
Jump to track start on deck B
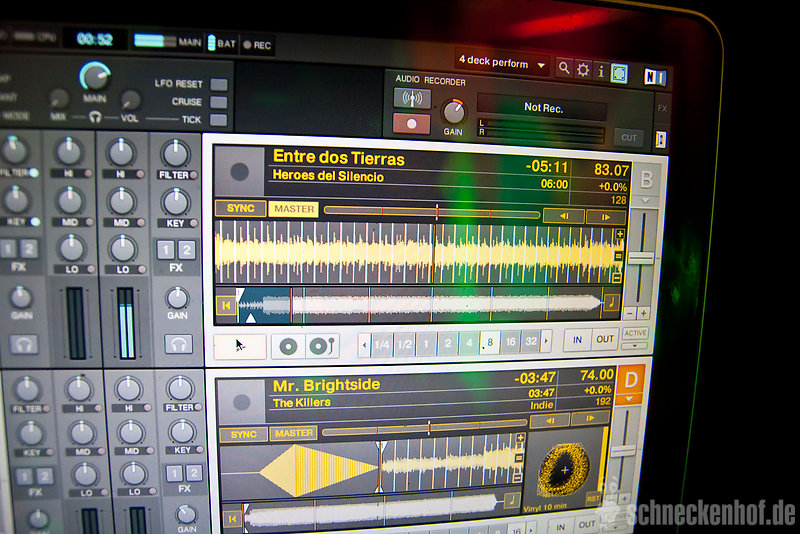226,305
